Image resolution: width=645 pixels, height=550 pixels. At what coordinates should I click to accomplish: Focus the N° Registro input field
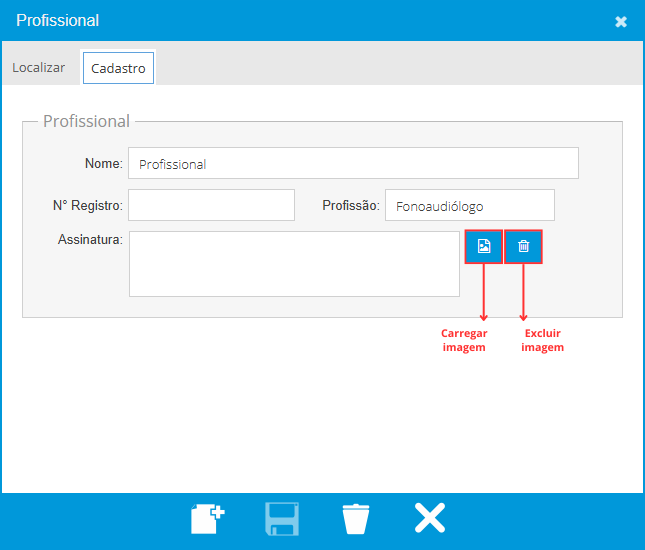(211, 205)
